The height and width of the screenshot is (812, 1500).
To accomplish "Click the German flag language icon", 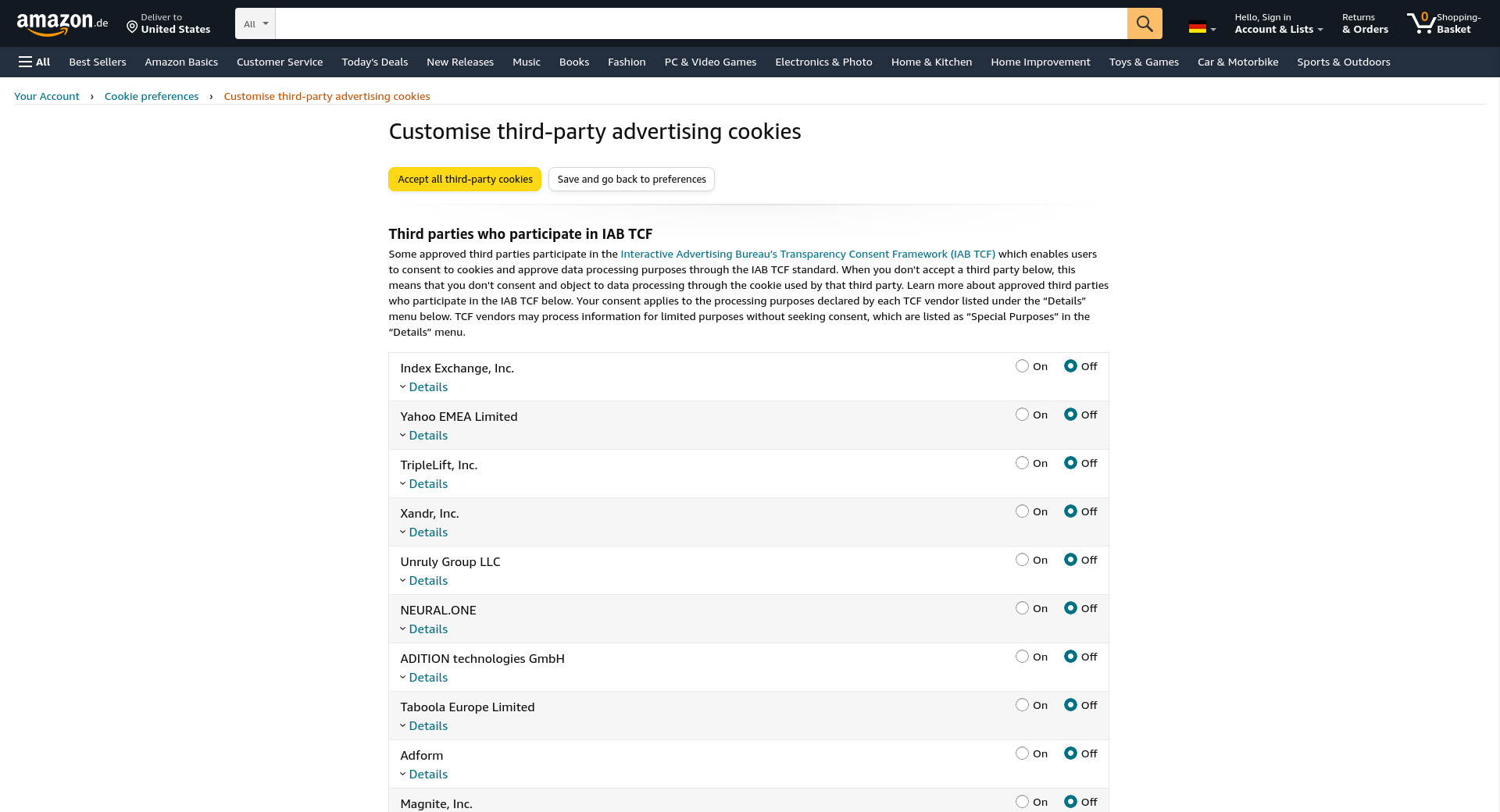I will [x=1197, y=27].
